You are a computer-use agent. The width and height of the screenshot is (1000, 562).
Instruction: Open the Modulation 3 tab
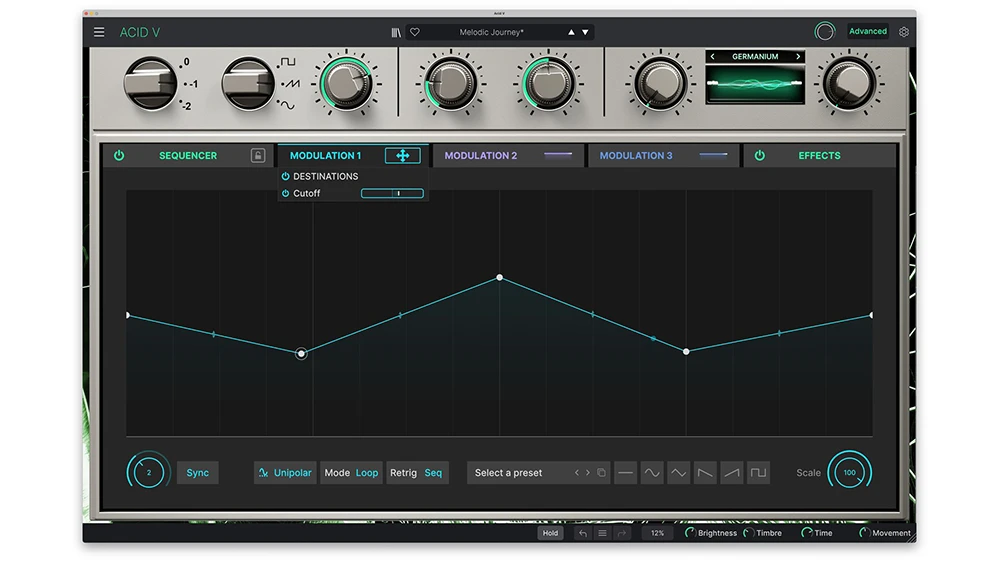[x=636, y=156]
